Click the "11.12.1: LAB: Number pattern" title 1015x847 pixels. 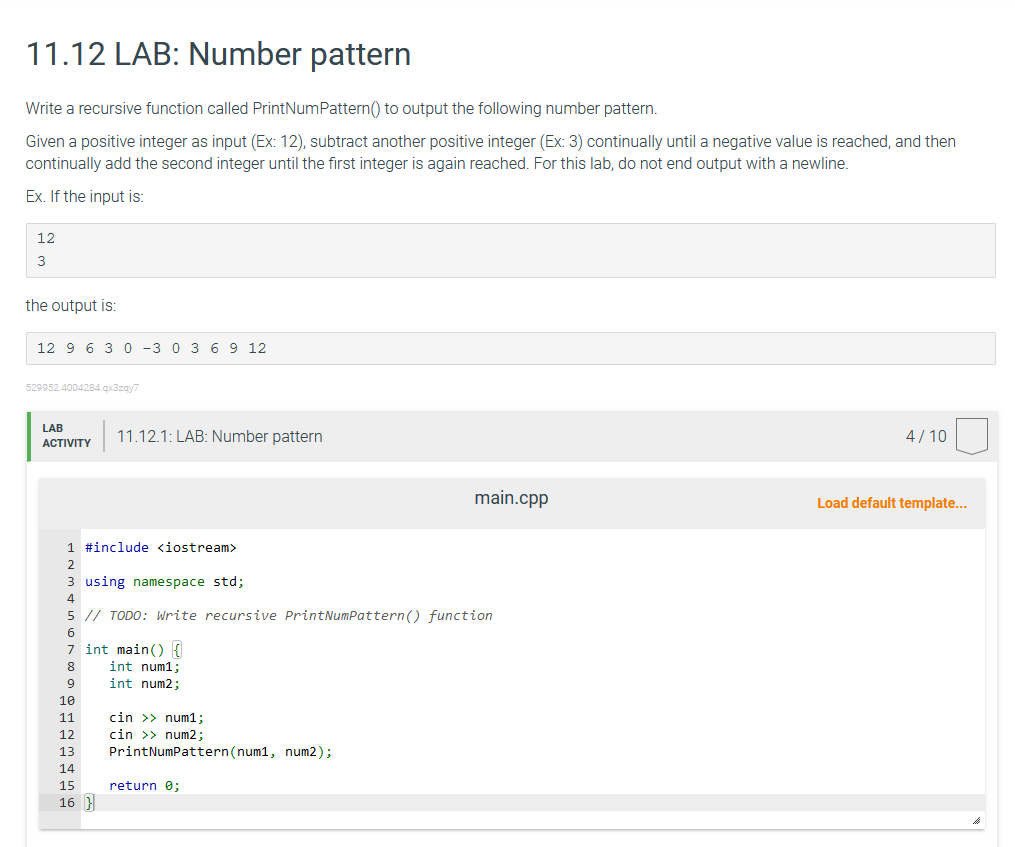coord(220,436)
